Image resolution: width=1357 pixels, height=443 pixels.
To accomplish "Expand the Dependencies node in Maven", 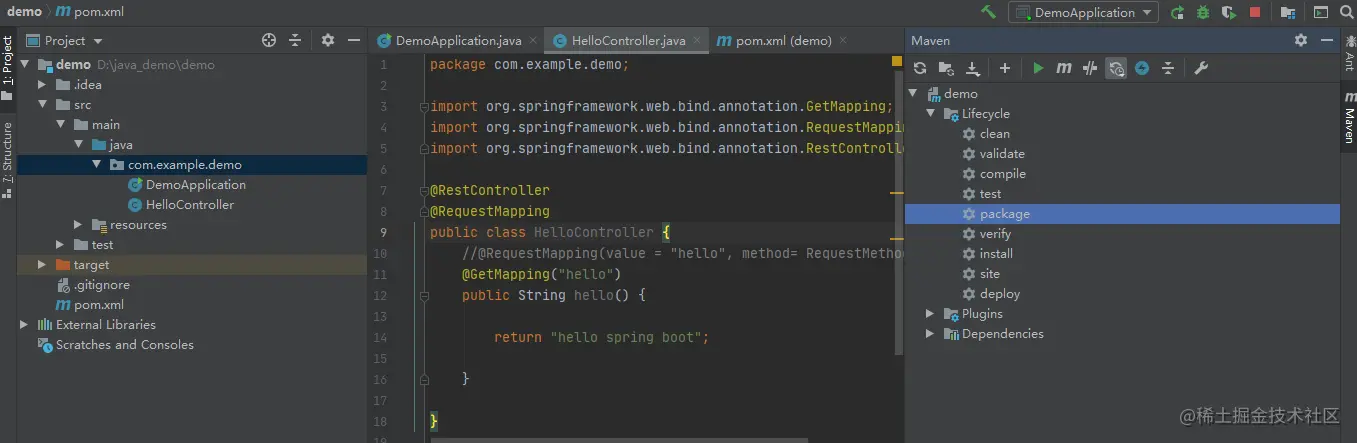I will (932, 333).
